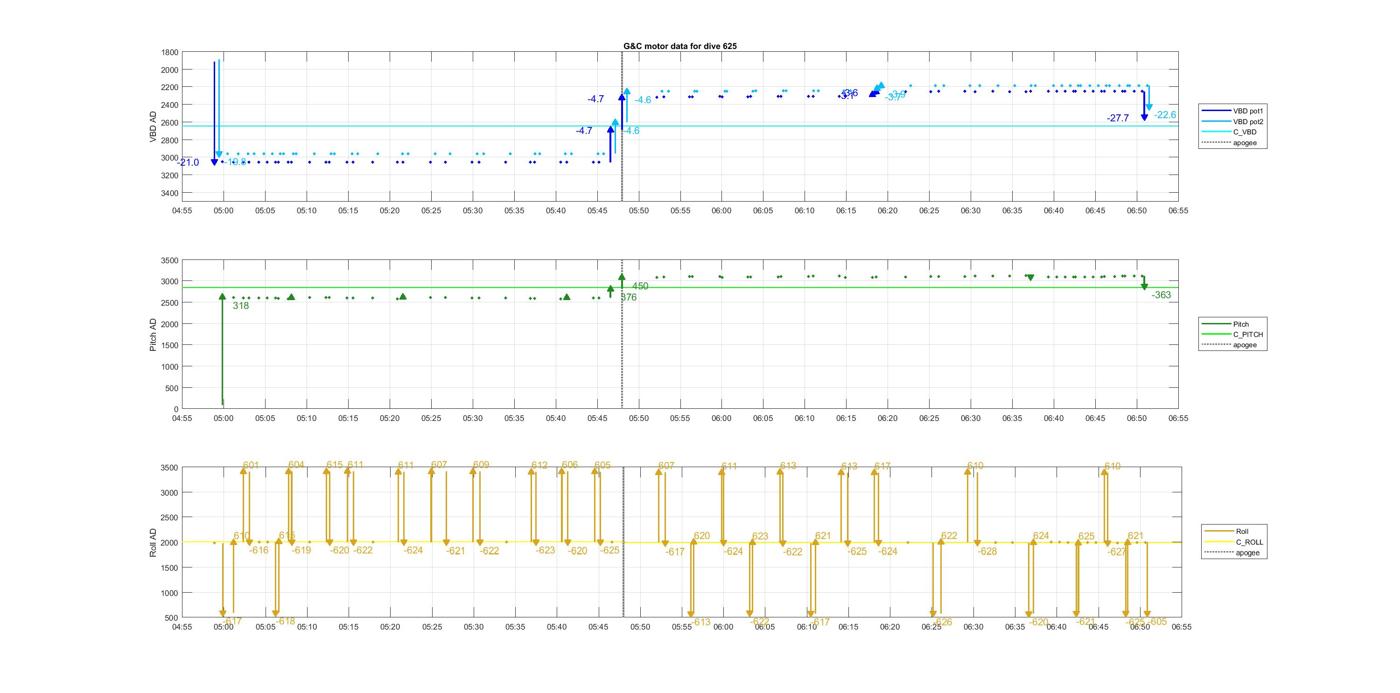Select the -605 label in roll plot

tap(1158, 621)
